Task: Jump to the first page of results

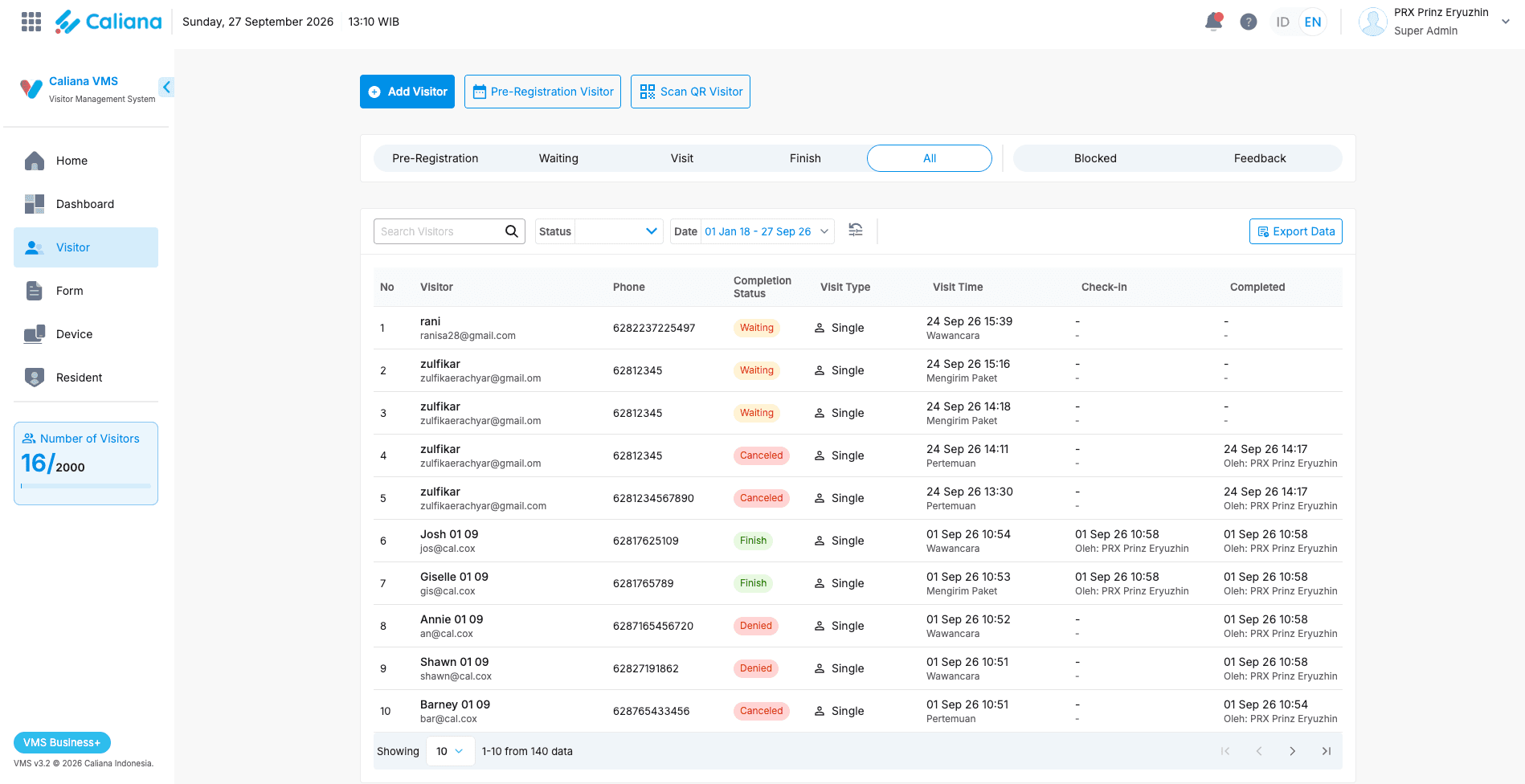Action: (1225, 751)
